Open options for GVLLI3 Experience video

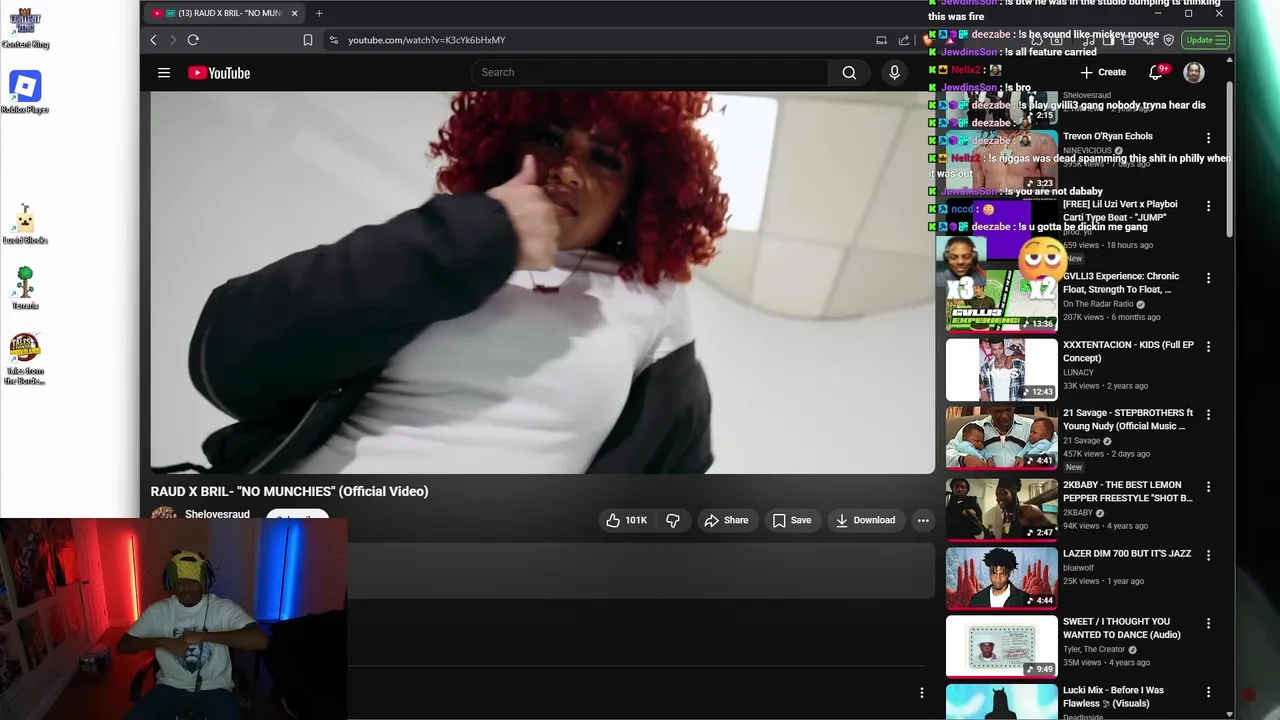pyautogui.click(x=1208, y=278)
